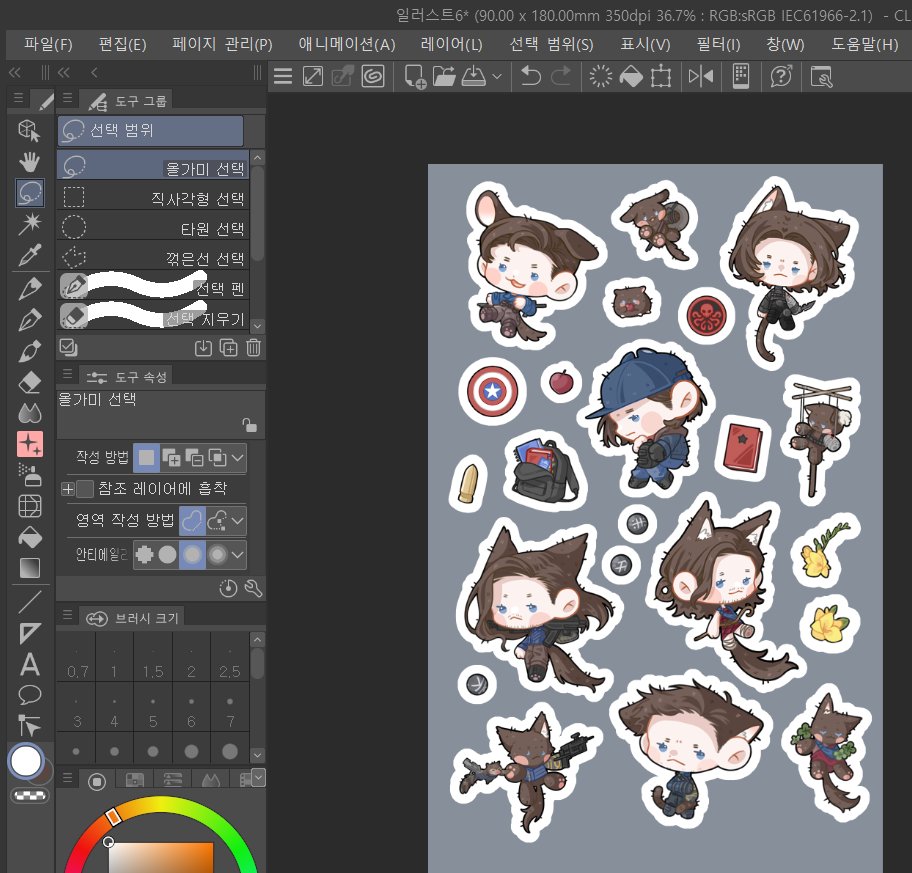Screen dimensions: 912x873
Task: Select 꺾은선 선택 sub tool
Action: pyautogui.click(x=153, y=257)
